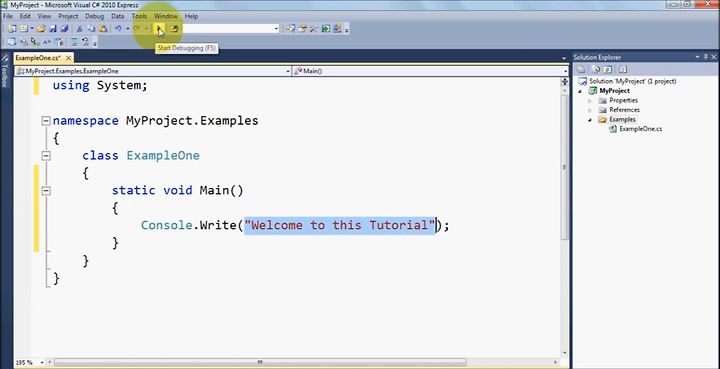This screenshot has height=369, width=720.
Task: Expand the Properties node arrow
Action: [x=591, y=100]
